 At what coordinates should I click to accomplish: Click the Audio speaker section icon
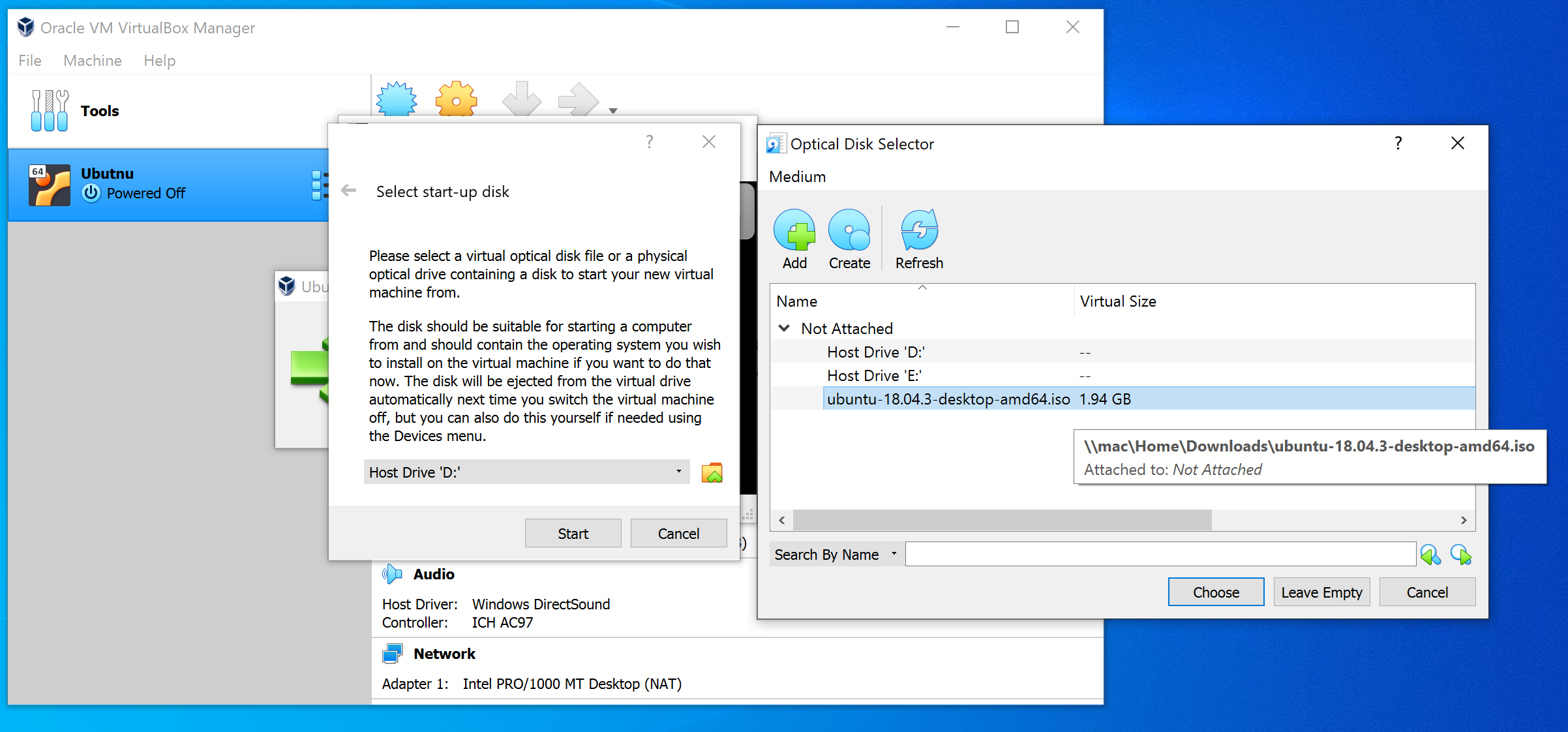pyautogui.click(x=392, y=574)
